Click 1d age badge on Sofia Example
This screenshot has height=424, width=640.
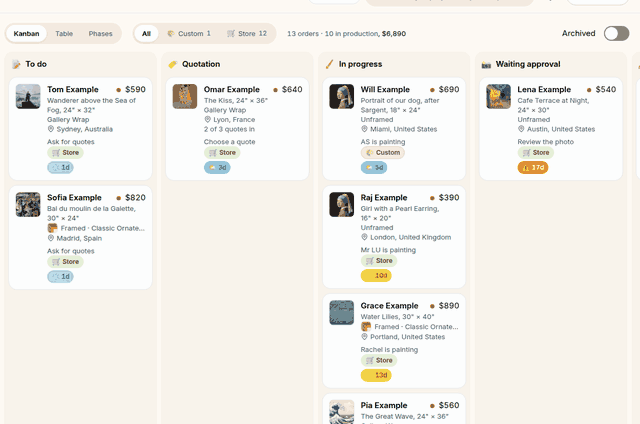click(60, 276)
